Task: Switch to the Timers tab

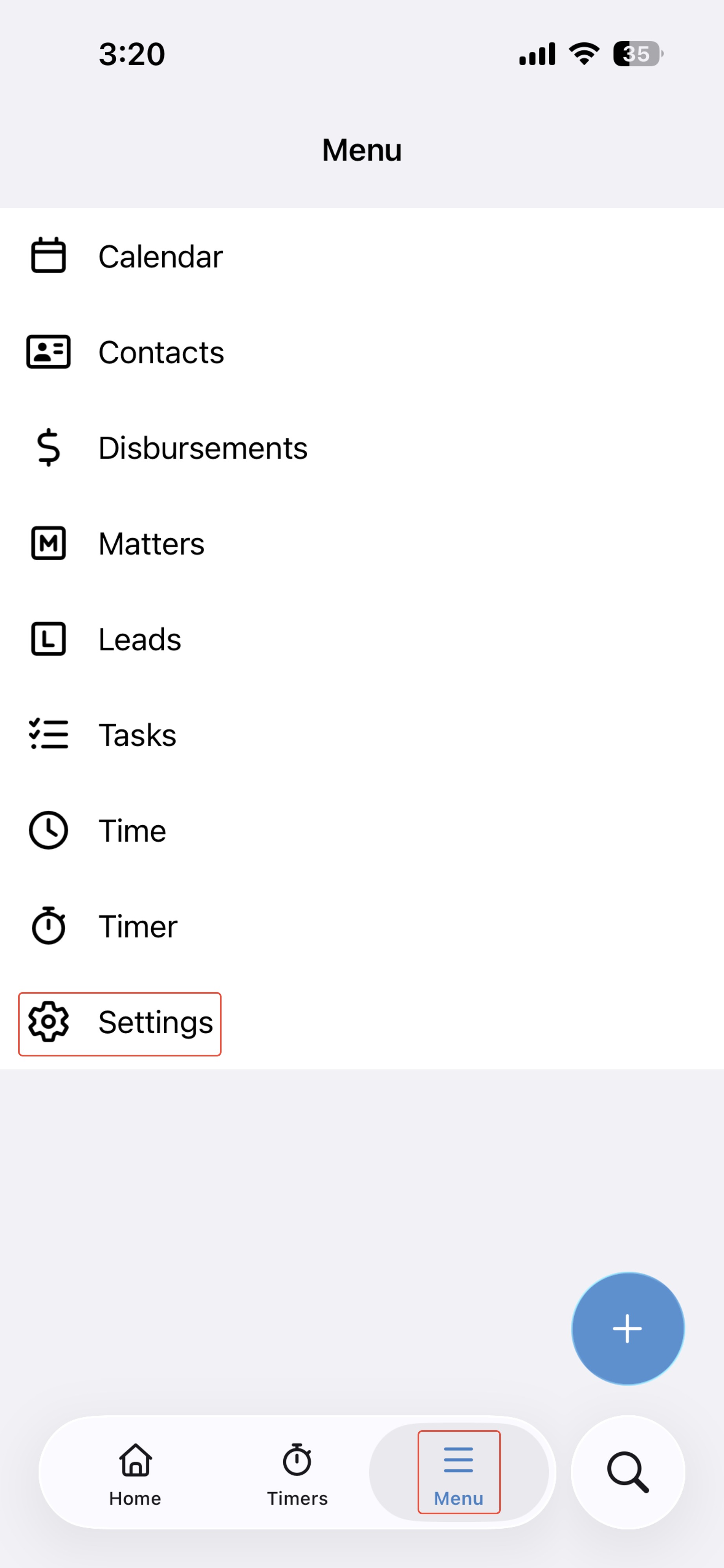Action: [297, 1472]
